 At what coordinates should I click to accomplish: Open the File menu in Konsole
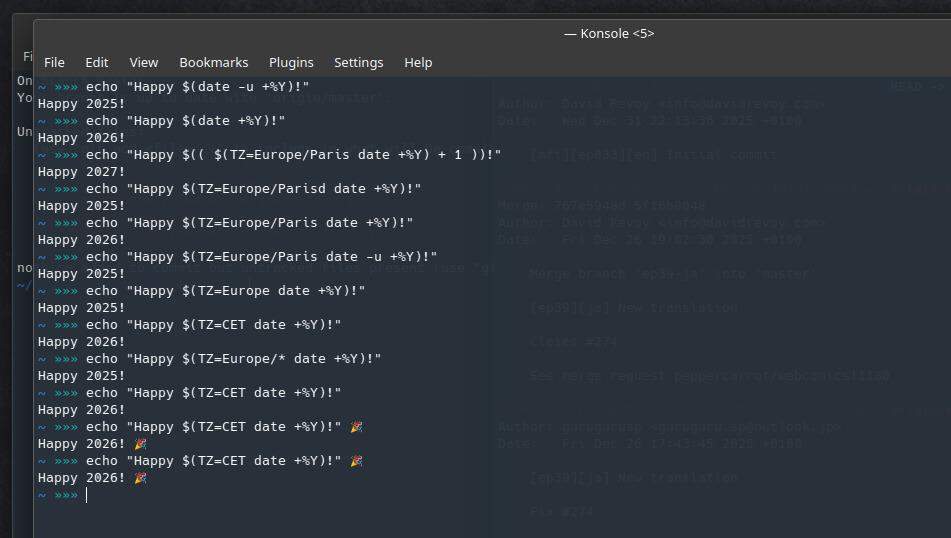(55, 62)
